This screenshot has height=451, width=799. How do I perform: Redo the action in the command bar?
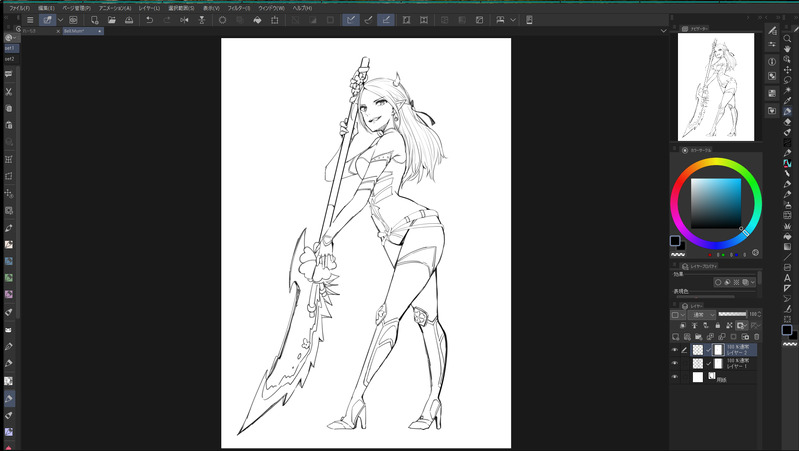pos(166,19)
